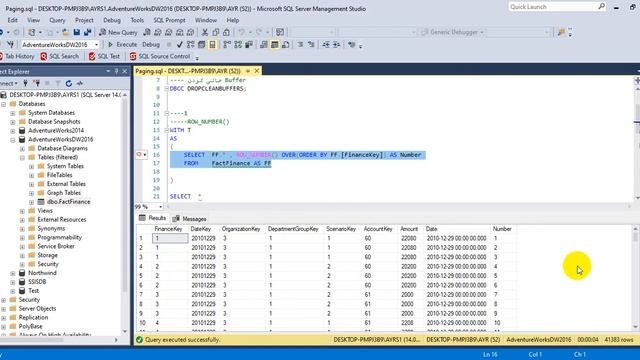This screenshot has height=360, width=640.
Task: Close the Object Explorer panel
Action: (124, 71)
